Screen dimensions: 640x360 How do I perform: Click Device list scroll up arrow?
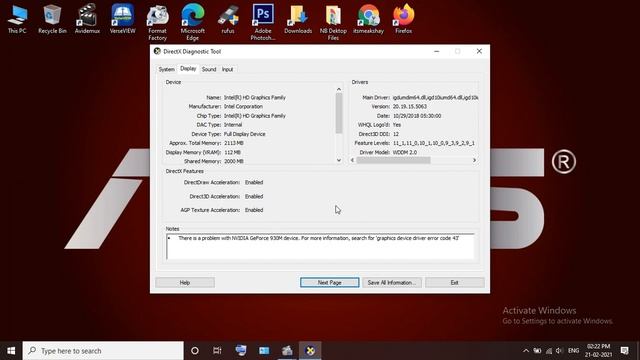[x=339, y=89]
